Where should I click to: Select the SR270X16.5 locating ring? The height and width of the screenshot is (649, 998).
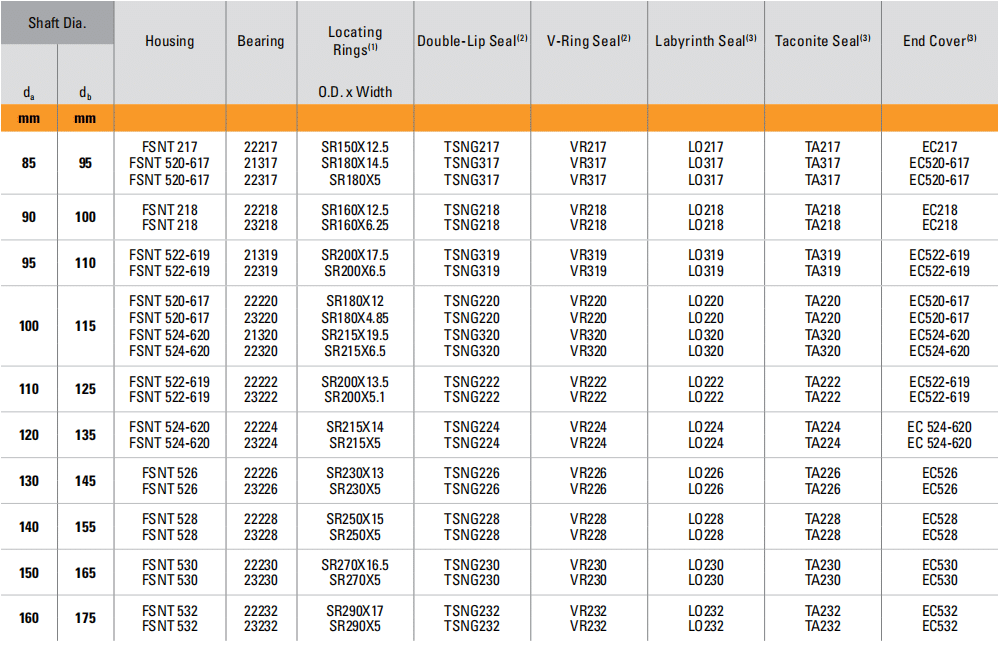pos(355,565)
